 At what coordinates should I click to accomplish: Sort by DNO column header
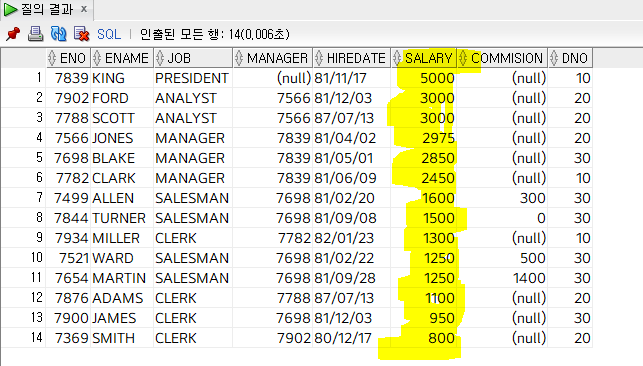point(570,58)
